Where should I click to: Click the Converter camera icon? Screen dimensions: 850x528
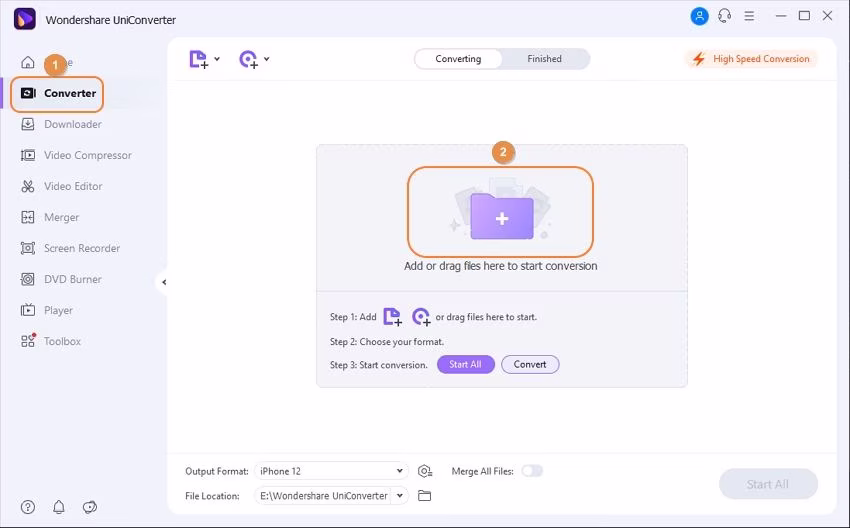28,93
